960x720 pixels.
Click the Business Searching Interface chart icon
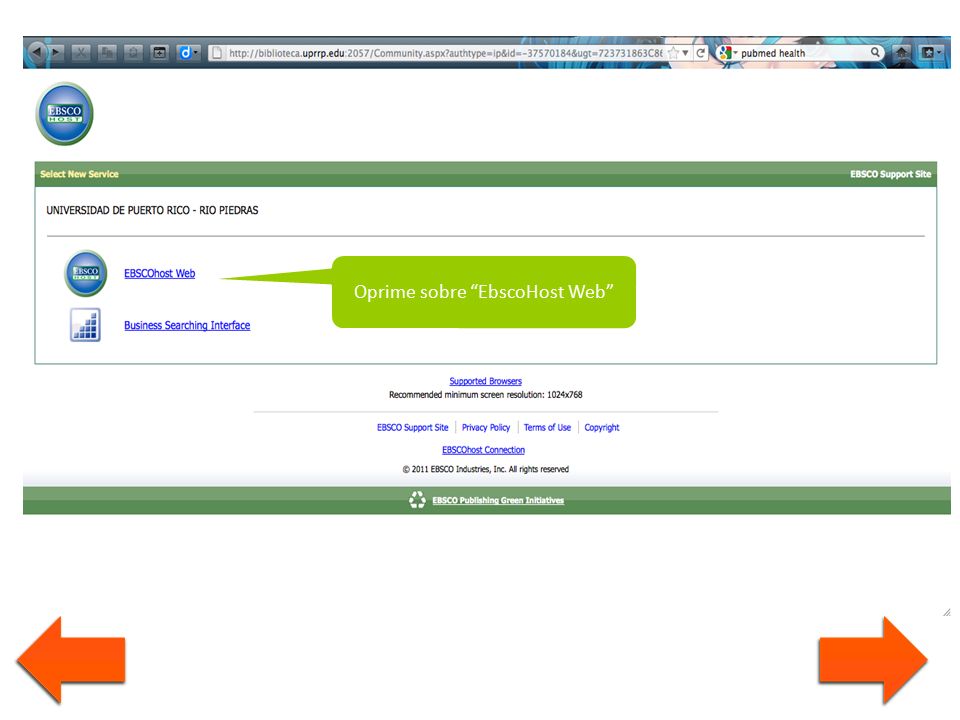pos(85,324)
